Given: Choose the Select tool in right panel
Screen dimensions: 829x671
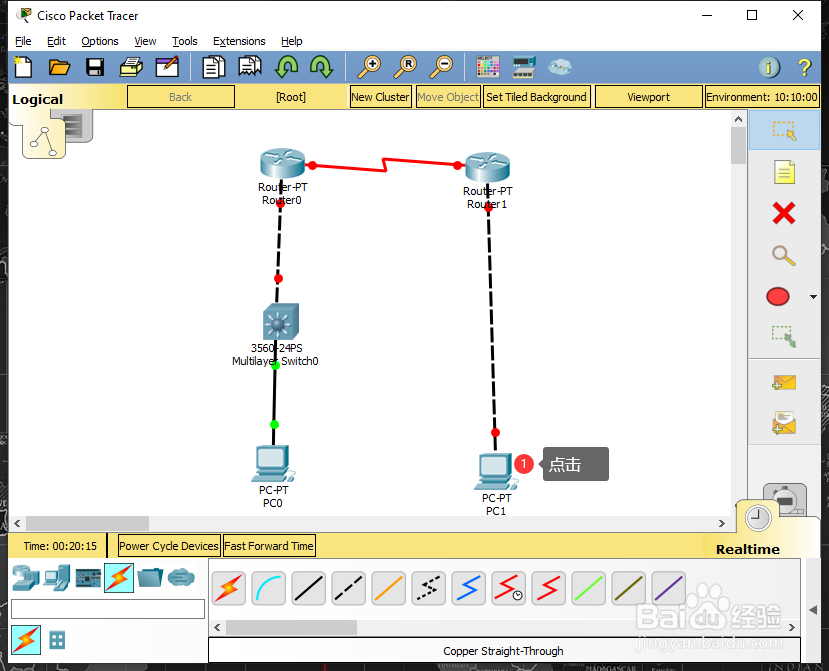Looking at the screenshot, I should pyautogui.click(x=784, y=130).
